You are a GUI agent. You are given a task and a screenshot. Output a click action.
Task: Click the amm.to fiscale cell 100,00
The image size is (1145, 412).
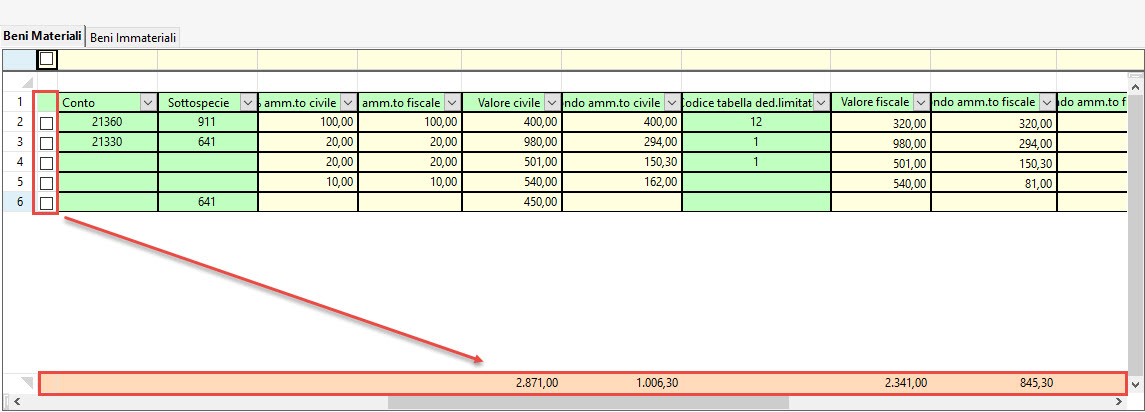pos(410,123)
